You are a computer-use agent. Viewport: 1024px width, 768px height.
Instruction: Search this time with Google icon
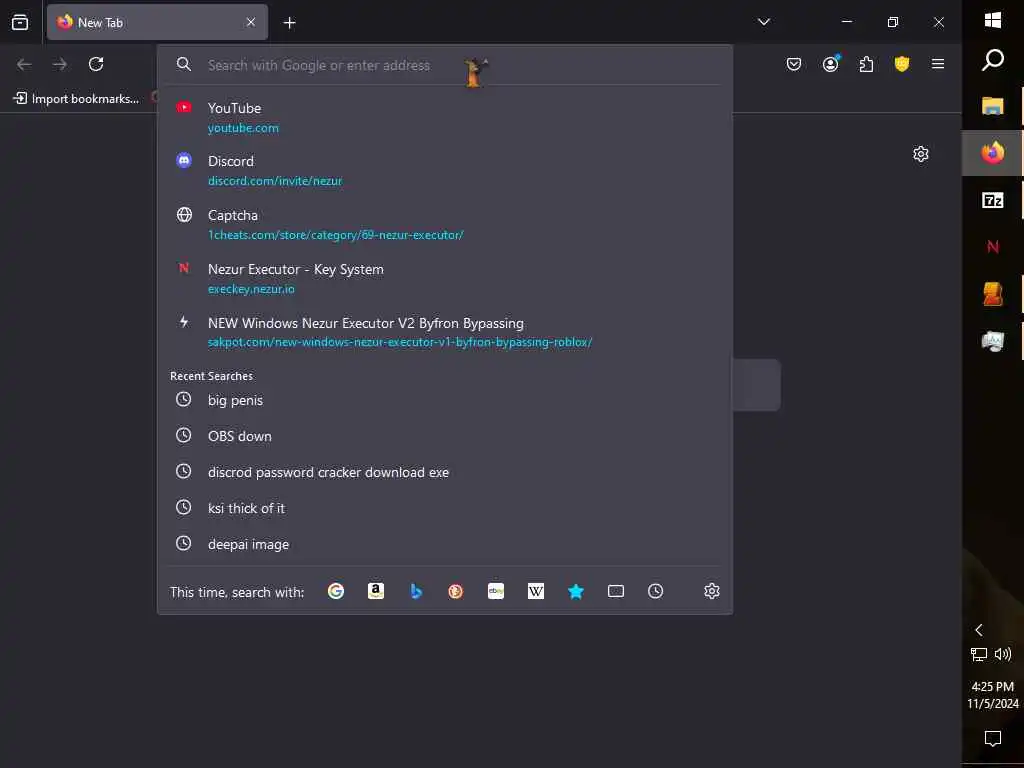click(336, 592)
